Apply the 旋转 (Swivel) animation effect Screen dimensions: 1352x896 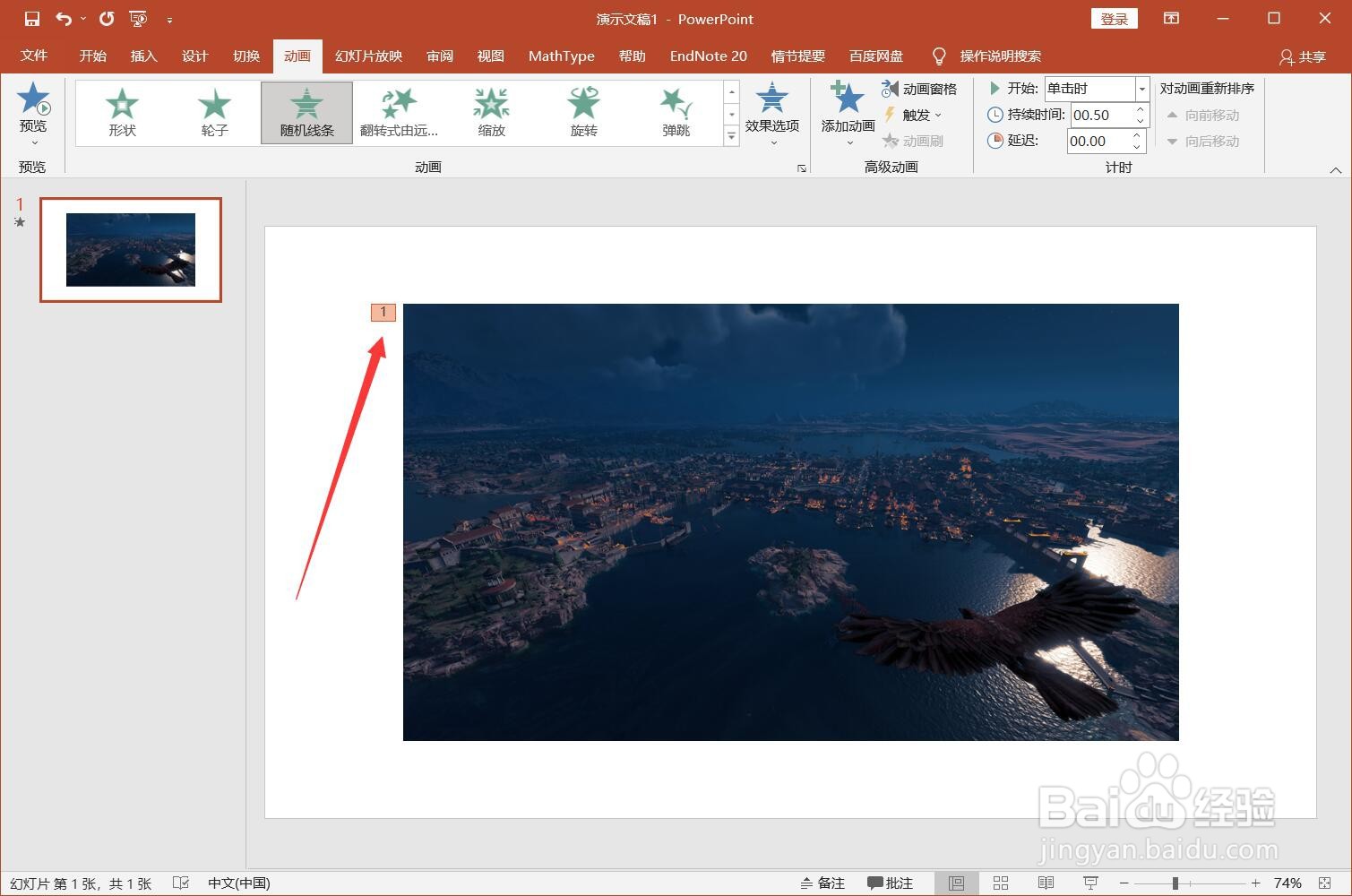point(584,112)
